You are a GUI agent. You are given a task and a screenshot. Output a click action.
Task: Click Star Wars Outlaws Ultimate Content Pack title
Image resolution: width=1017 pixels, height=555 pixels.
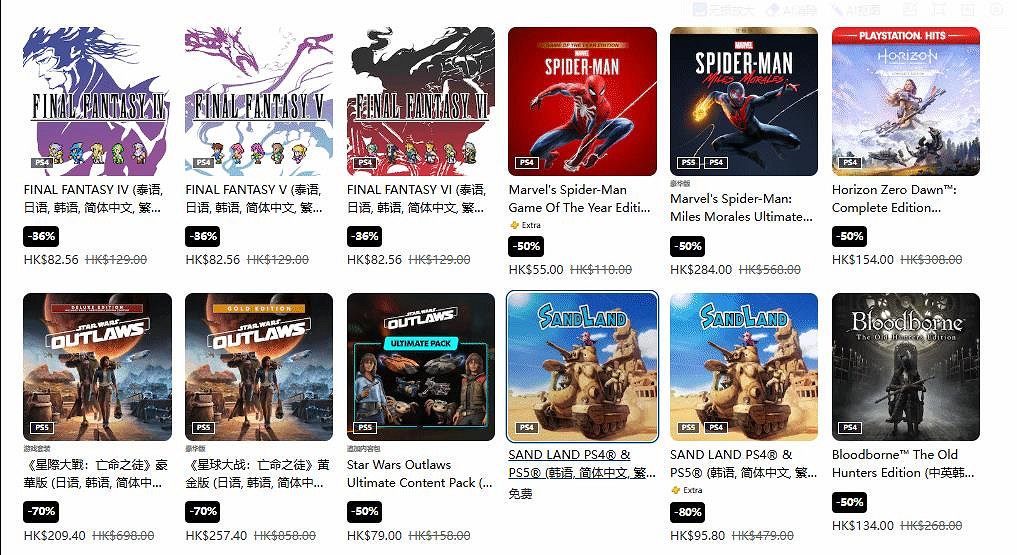tap(420, 473)
